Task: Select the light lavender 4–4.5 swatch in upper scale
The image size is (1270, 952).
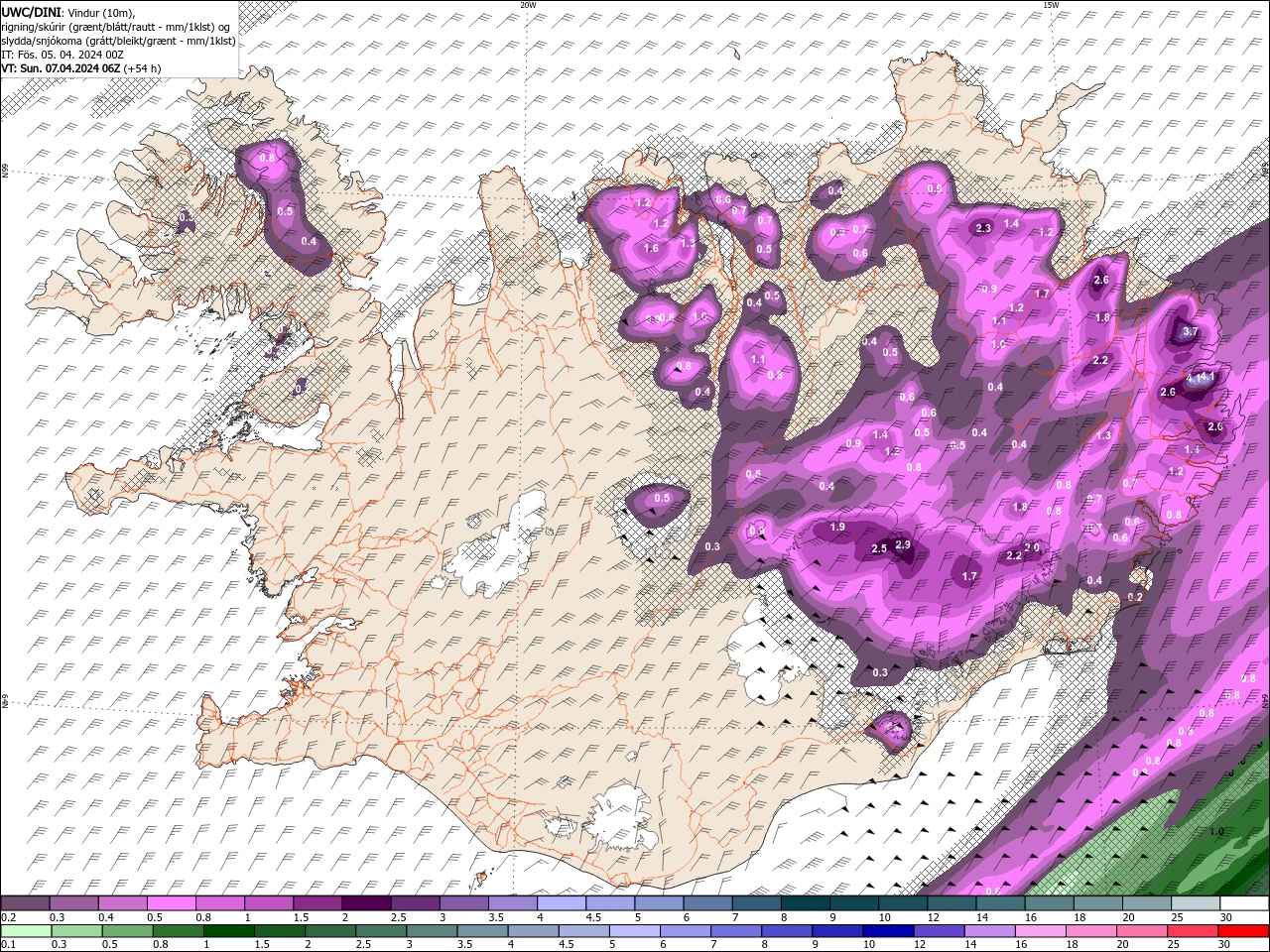Action: [562, 903]
